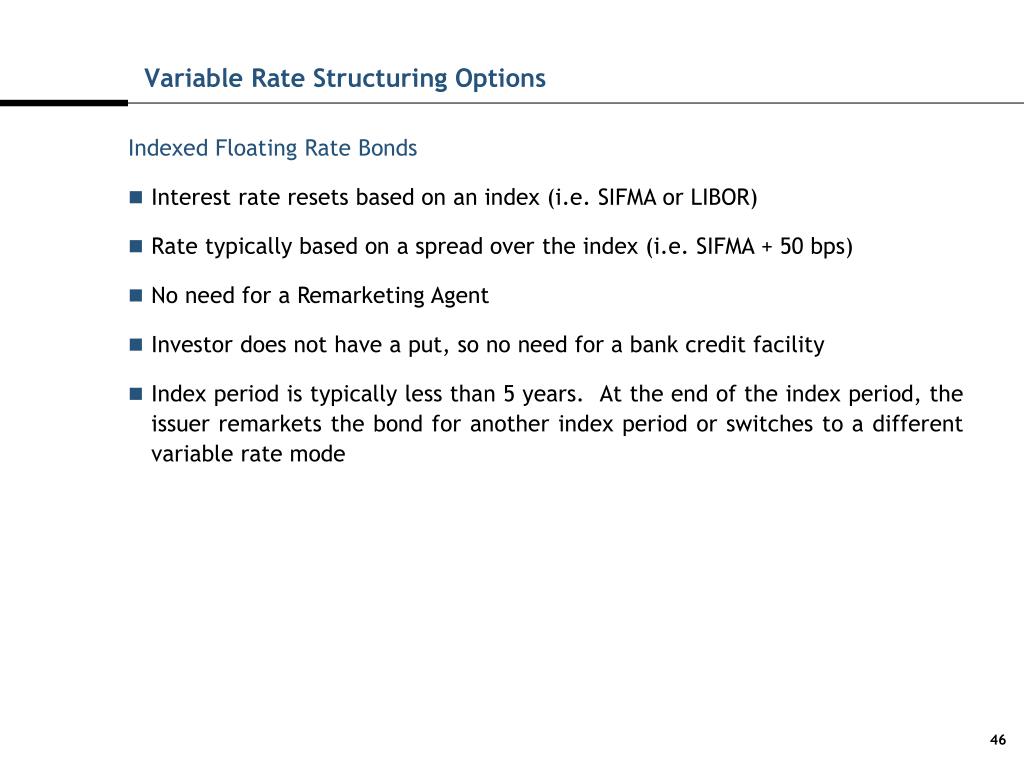Click the slide title Variable Rate Structuring Options
Screen dimensions: 1024x768
tap(345, 79)
